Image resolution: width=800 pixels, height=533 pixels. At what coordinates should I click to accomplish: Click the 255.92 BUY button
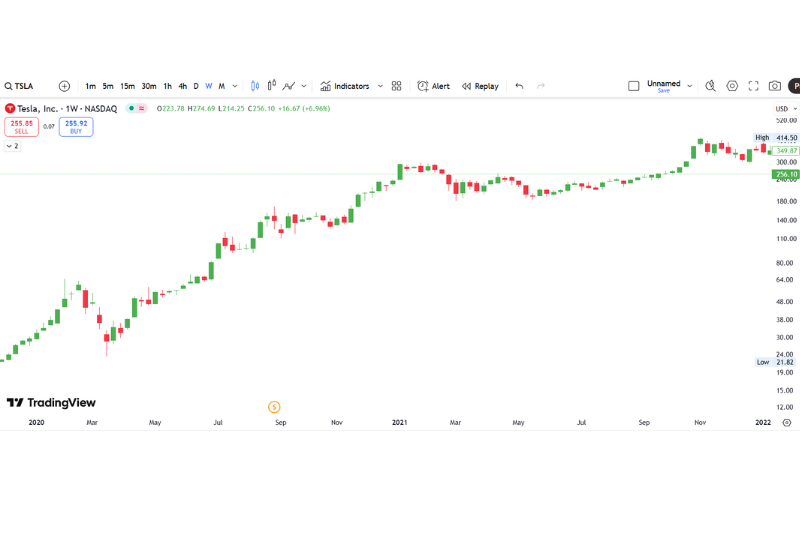[76, 127]
